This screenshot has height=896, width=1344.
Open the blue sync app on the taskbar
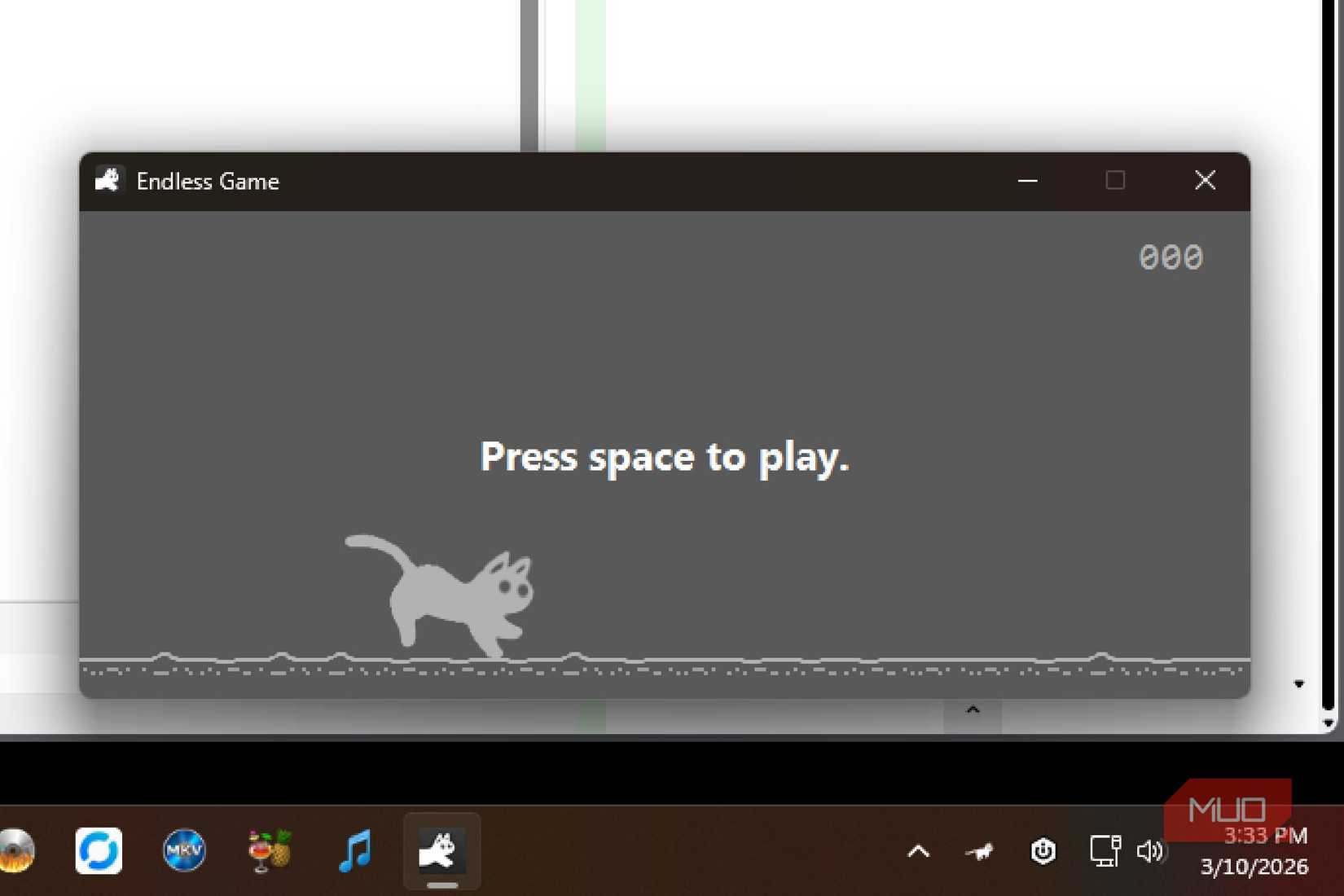coord(99,851)
